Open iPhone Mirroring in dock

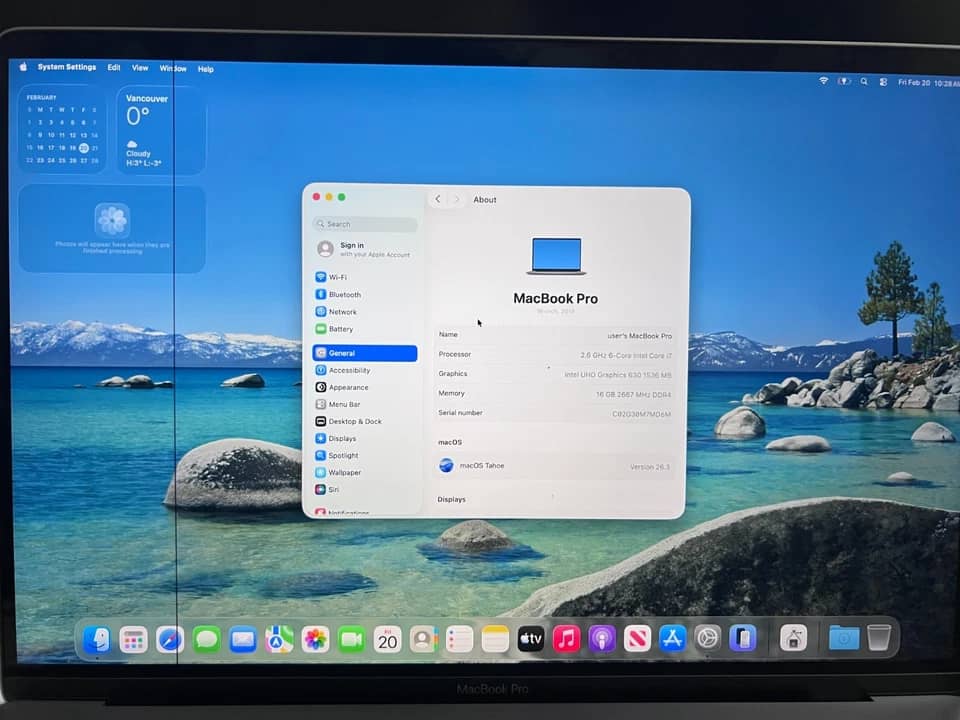tap(743, 639)
